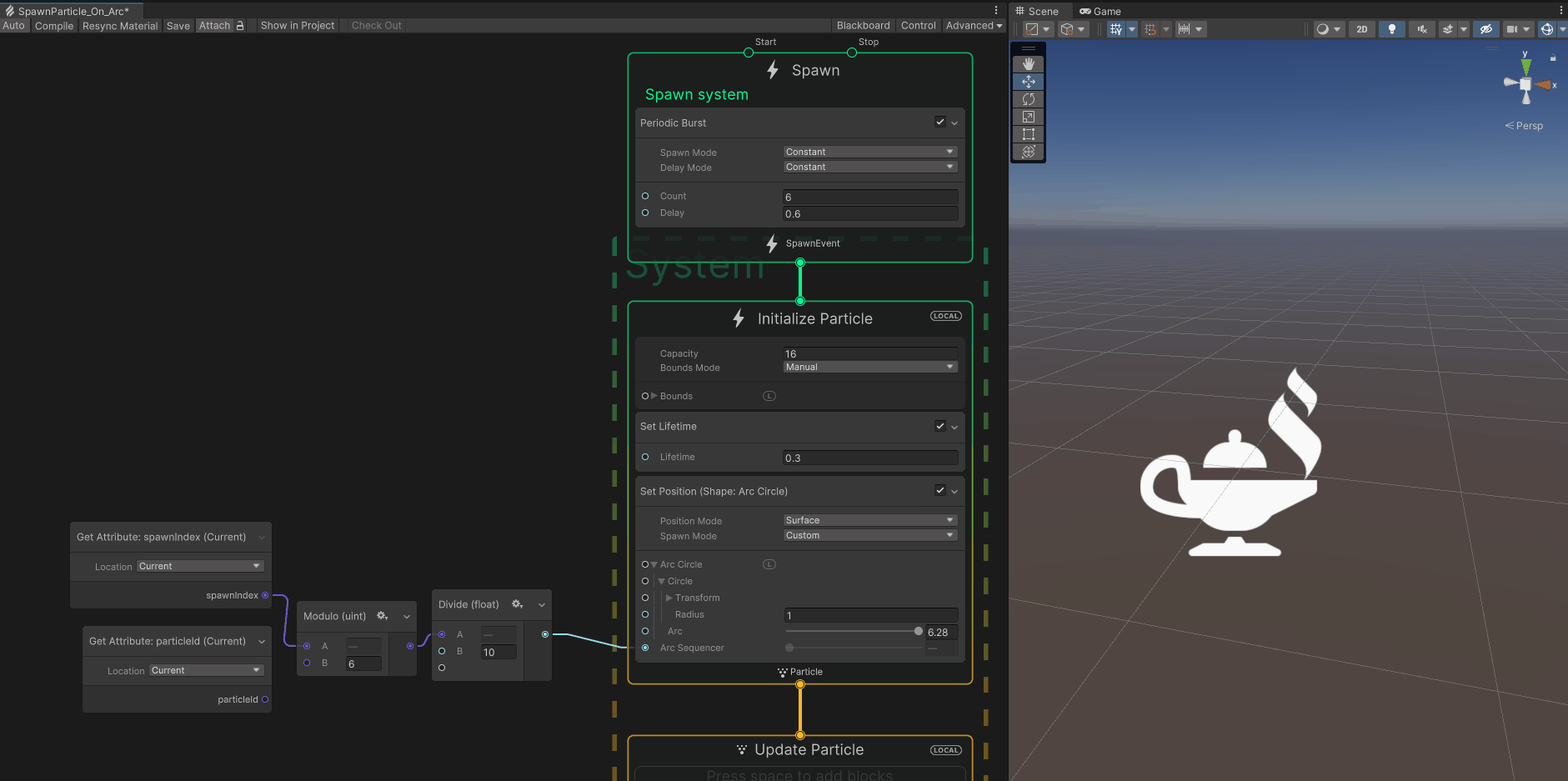The height and width of the screenshot is (781, 1568).
Task: Switch Scene view to 2D mode
Action: (x=1362, y=28)
